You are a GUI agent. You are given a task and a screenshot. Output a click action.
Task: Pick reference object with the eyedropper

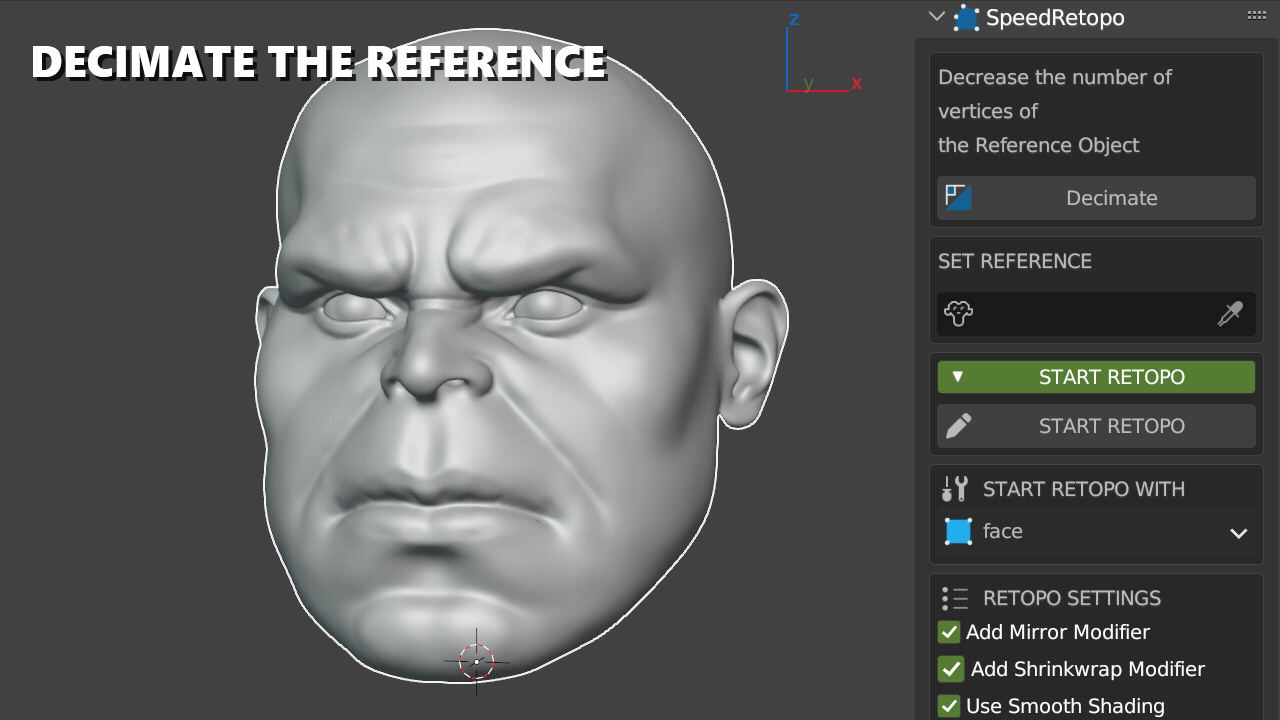(x=1229, y=314)
